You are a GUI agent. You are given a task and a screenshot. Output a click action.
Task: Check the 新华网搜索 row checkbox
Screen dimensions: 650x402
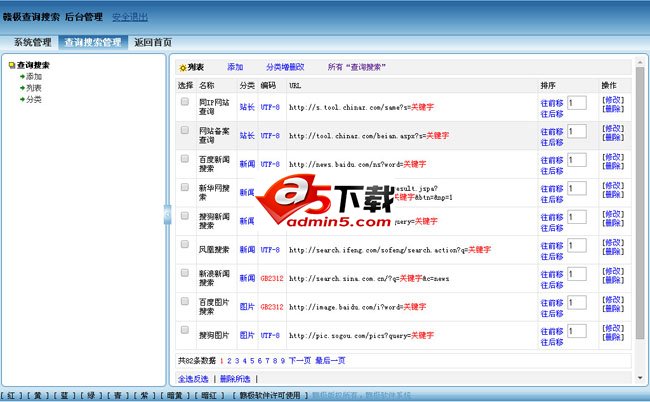pyautogui.click(x=185, y=187)
